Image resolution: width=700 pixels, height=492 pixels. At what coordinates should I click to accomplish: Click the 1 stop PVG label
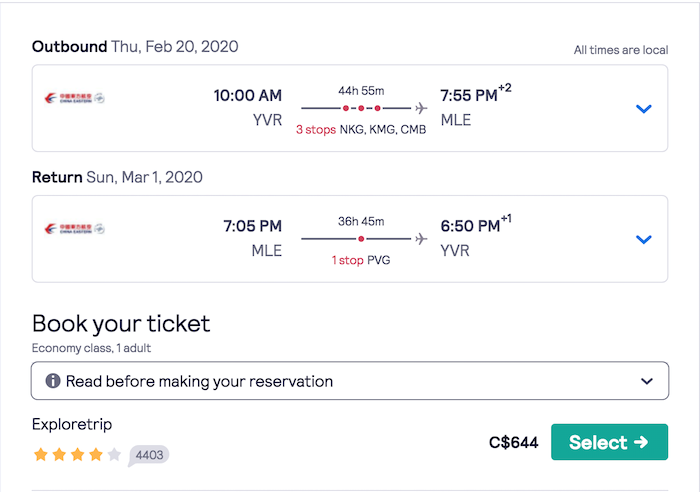361,260
